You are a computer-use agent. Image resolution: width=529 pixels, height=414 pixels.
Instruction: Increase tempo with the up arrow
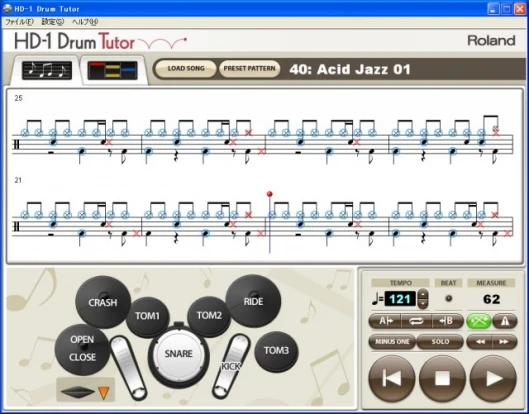[423, 295]
